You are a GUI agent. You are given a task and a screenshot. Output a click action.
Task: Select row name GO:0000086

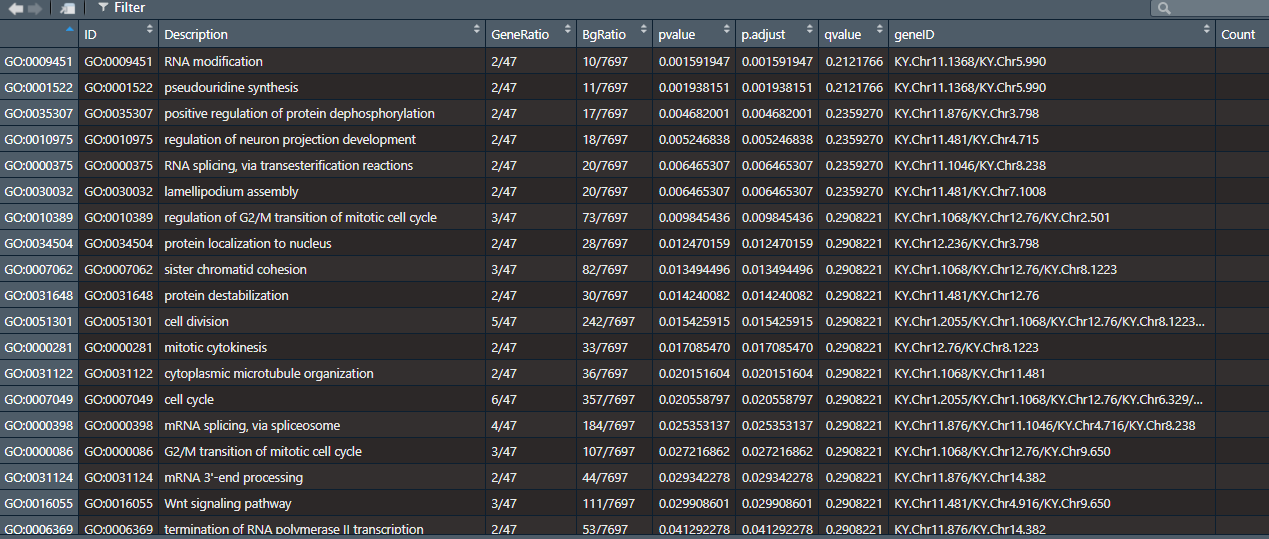[39, 451]
